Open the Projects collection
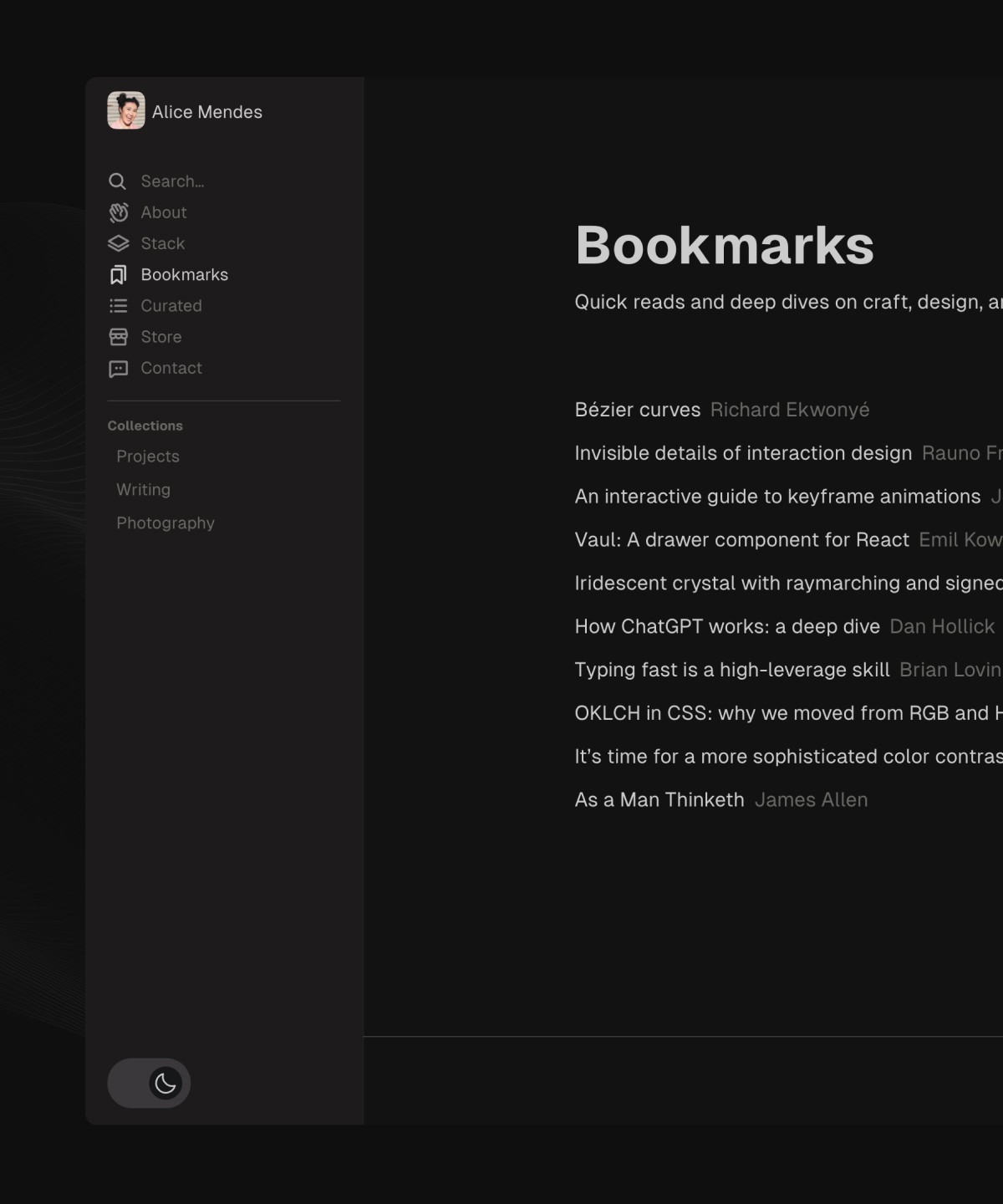 [x=148, y=457]
